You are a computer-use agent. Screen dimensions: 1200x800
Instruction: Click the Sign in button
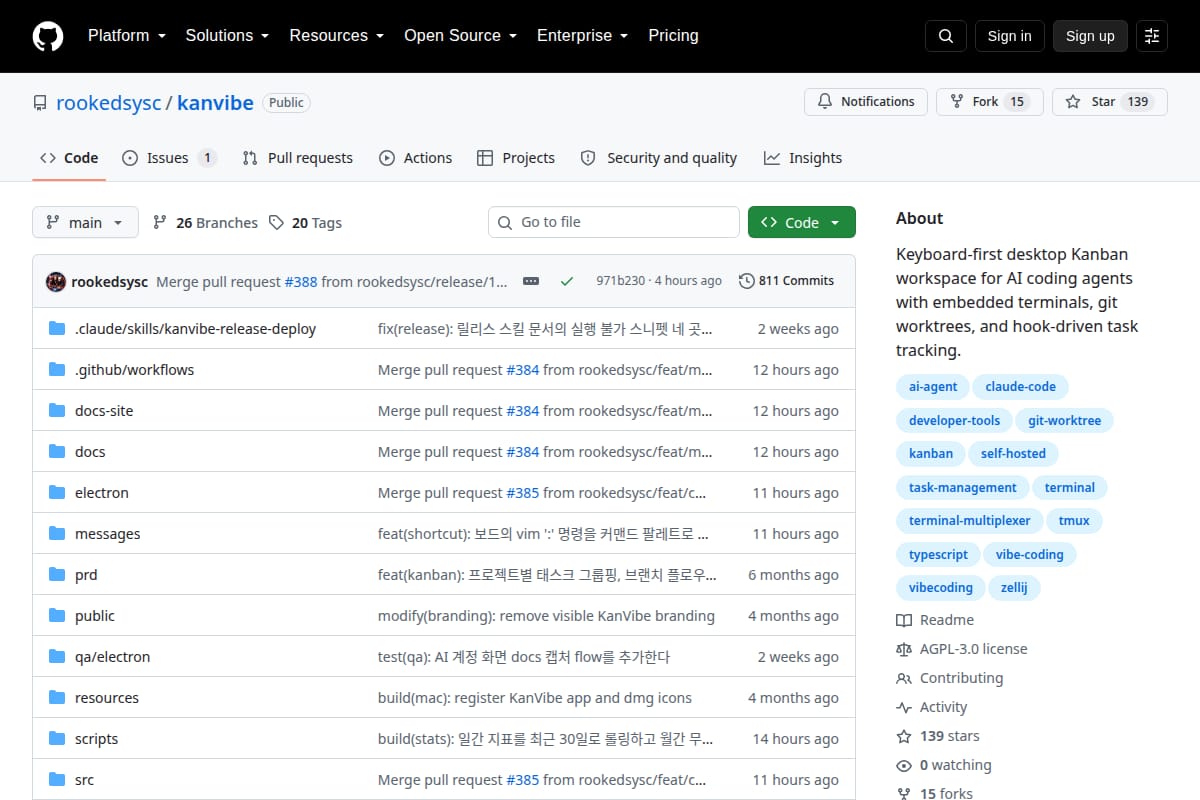[x=1009, y=36]
